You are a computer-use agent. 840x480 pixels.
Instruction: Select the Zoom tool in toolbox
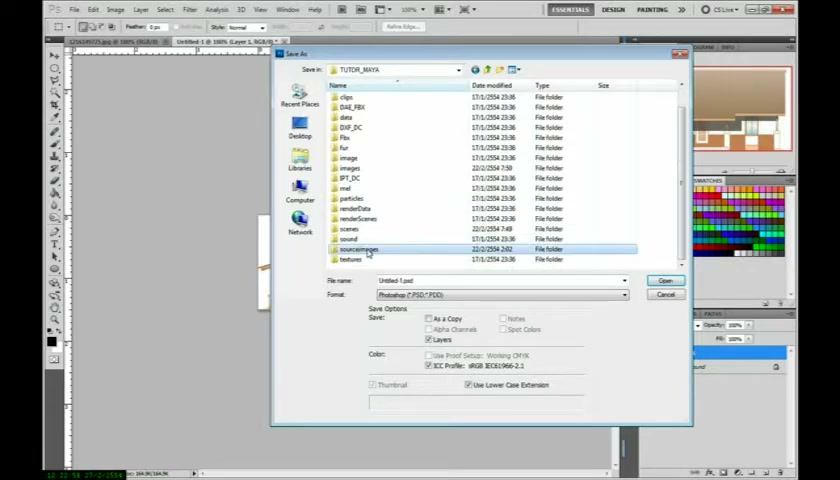coord(55,320)
